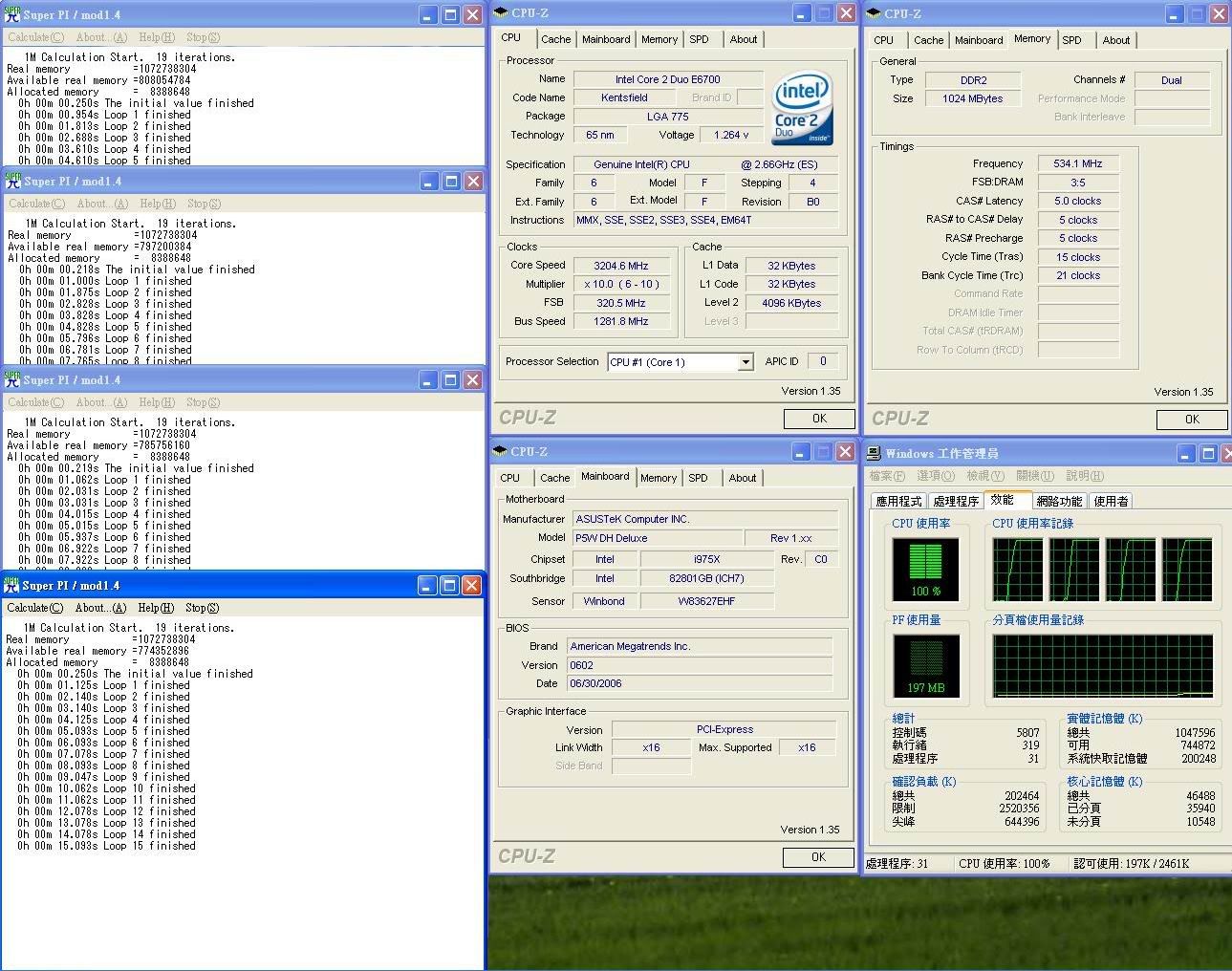Open About menu in active Super PI window
1232x971 pixels.
point(100,608)
